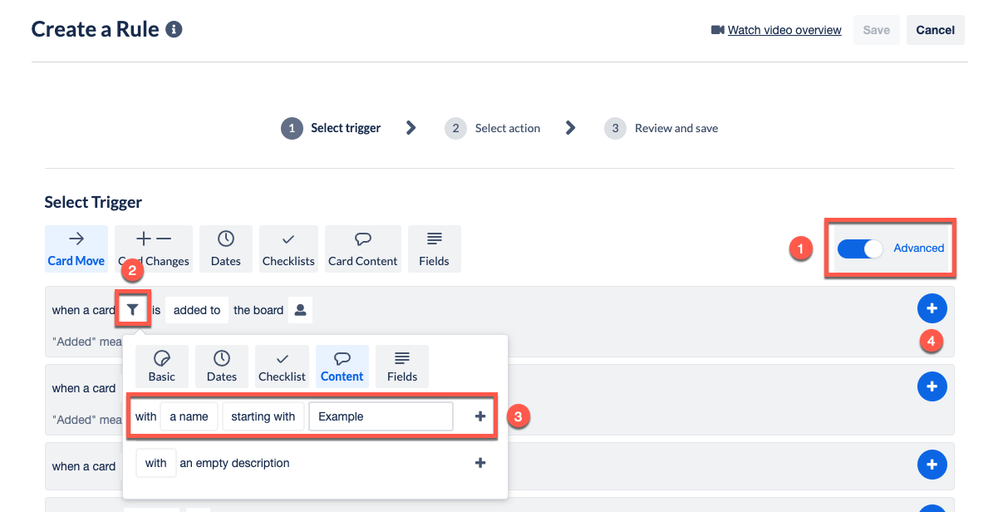Change the 'a name' filter option
This screenshot has height=512, width=998.
[x=189, y=416]
